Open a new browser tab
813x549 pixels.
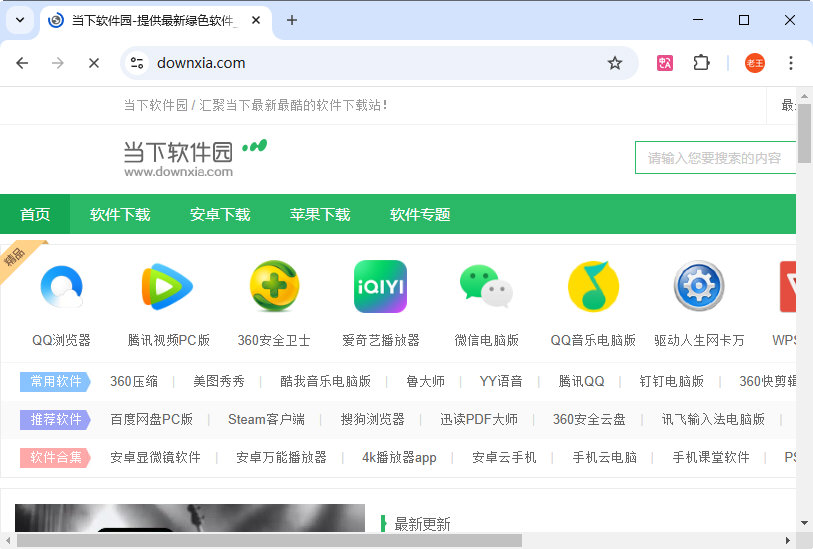[x=292, y=20]
